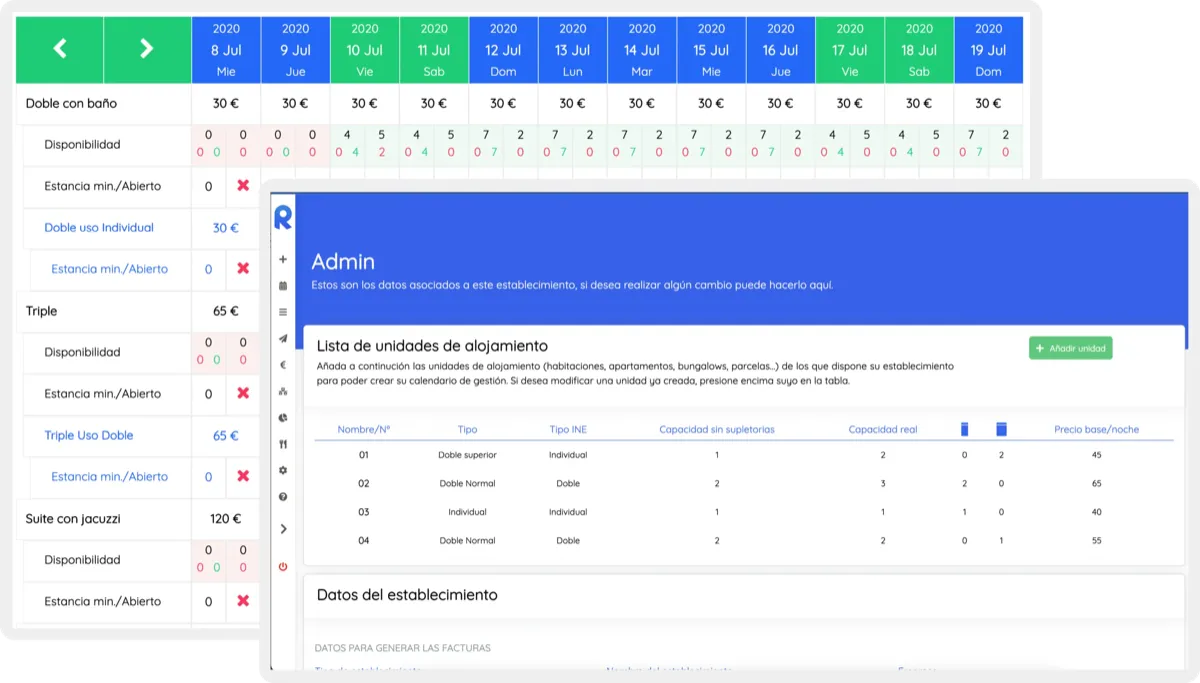Image resolution: width=1200 pixels, height=683 pixels.
Task: Toggle red X for Suite con jacuzzi open status
Action: (243, 601)
